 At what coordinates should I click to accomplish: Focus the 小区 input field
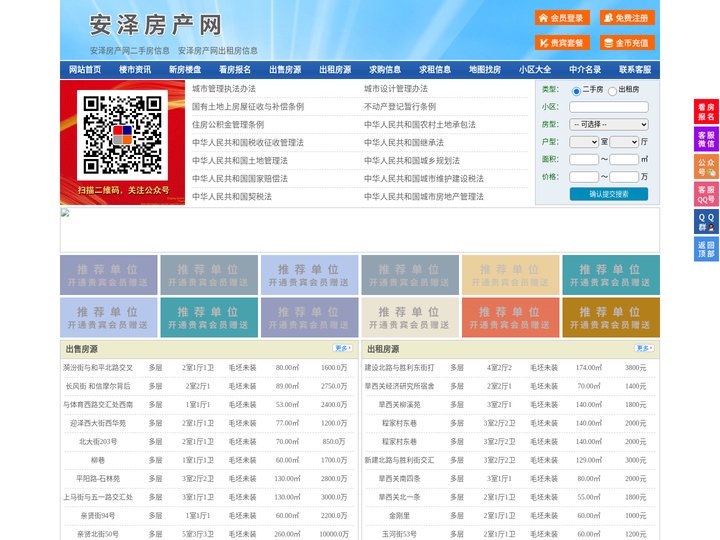(x=609, y=107)
